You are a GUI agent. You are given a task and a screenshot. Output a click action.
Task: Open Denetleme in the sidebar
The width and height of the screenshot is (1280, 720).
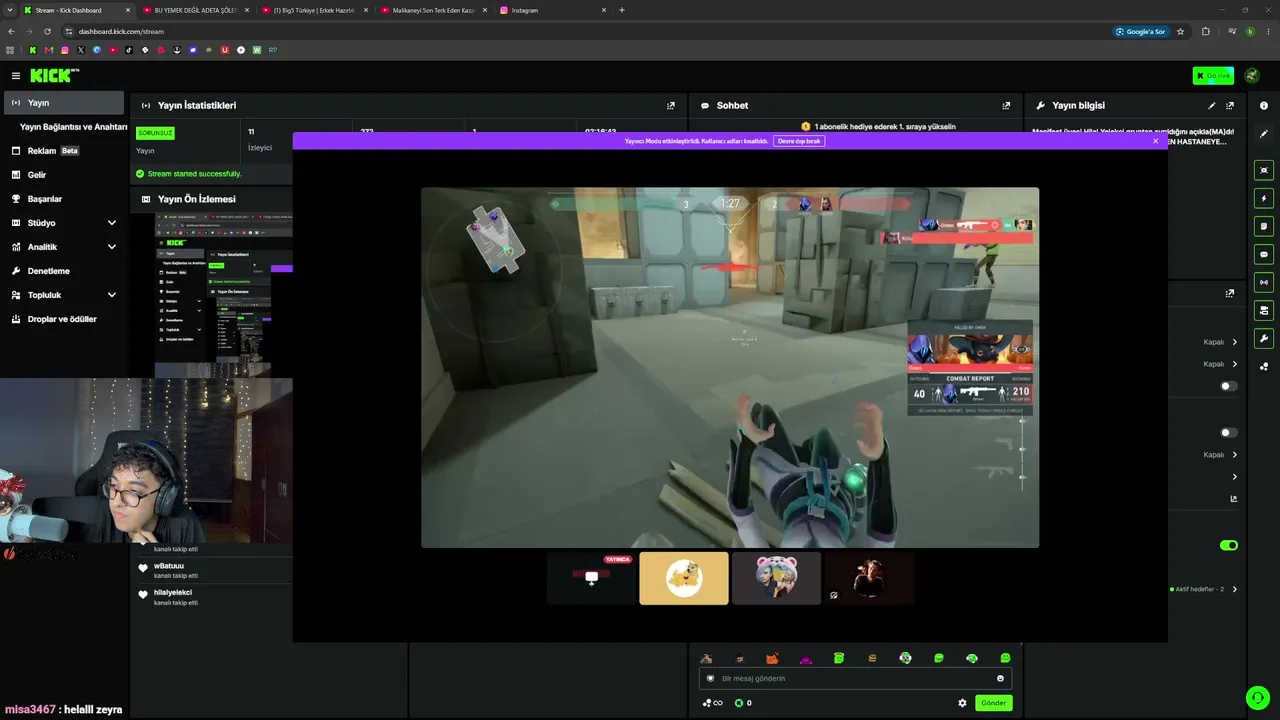(65, 271)
